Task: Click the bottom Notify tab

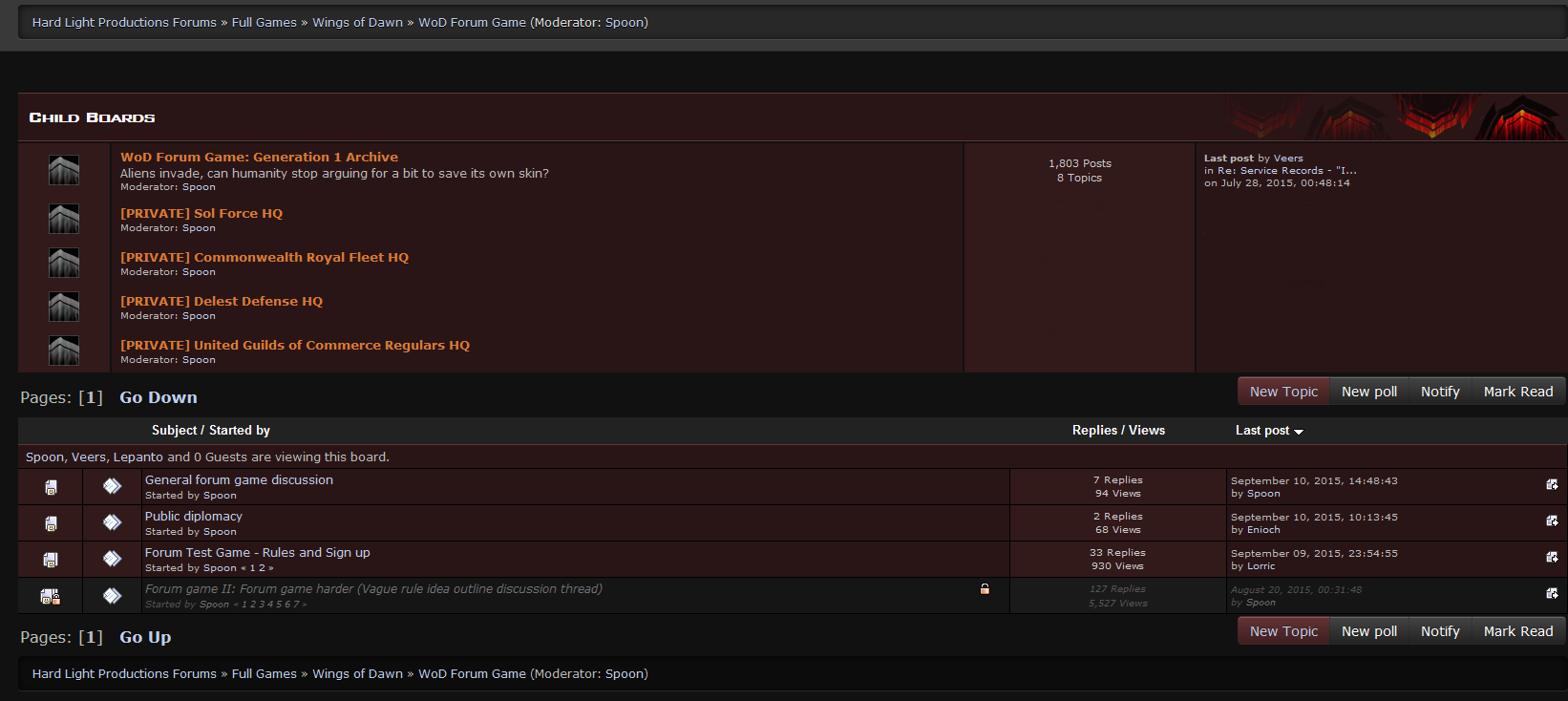Action: (1440, 631)
